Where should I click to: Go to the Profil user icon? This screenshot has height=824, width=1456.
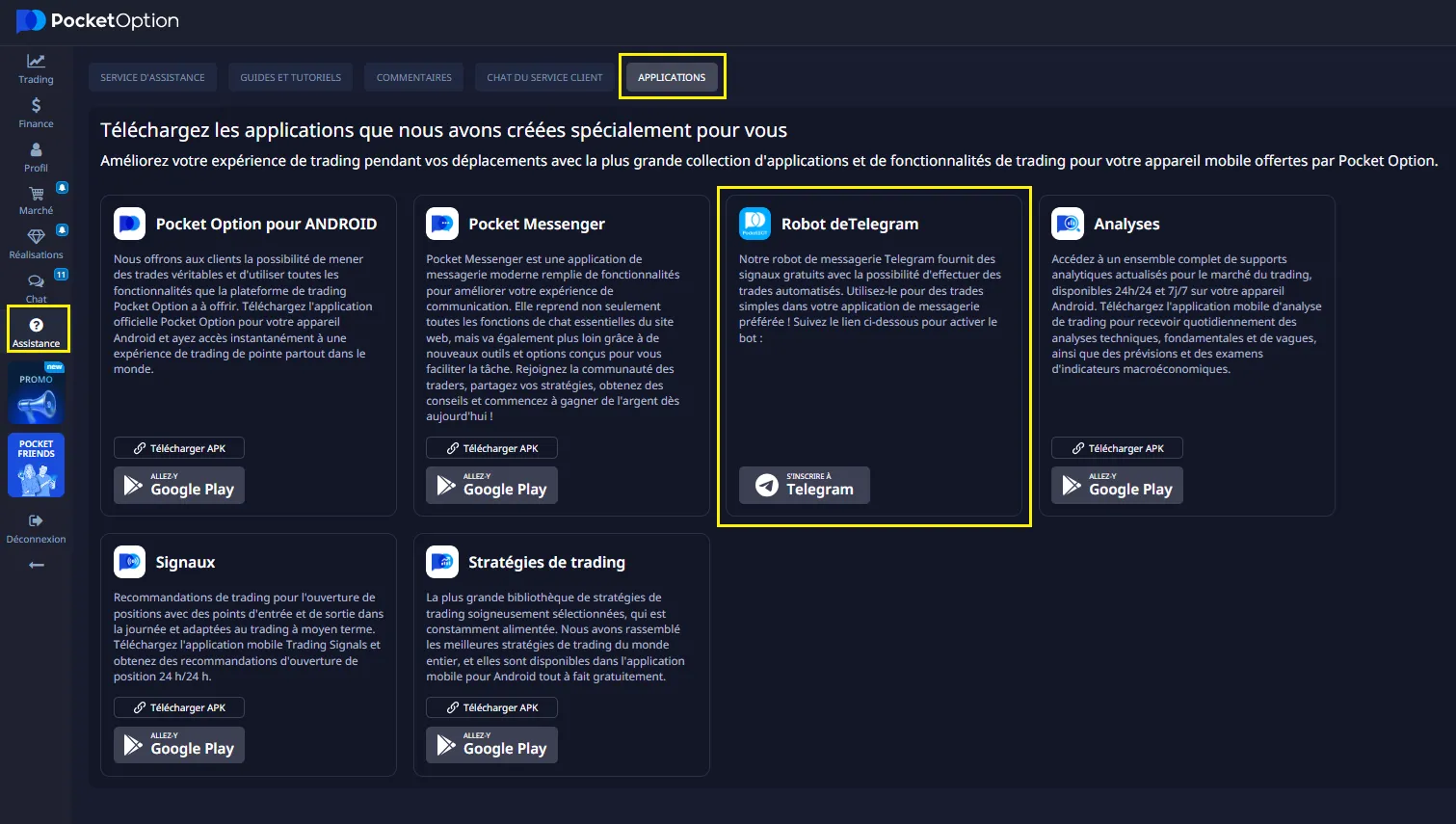pos(36,149)
